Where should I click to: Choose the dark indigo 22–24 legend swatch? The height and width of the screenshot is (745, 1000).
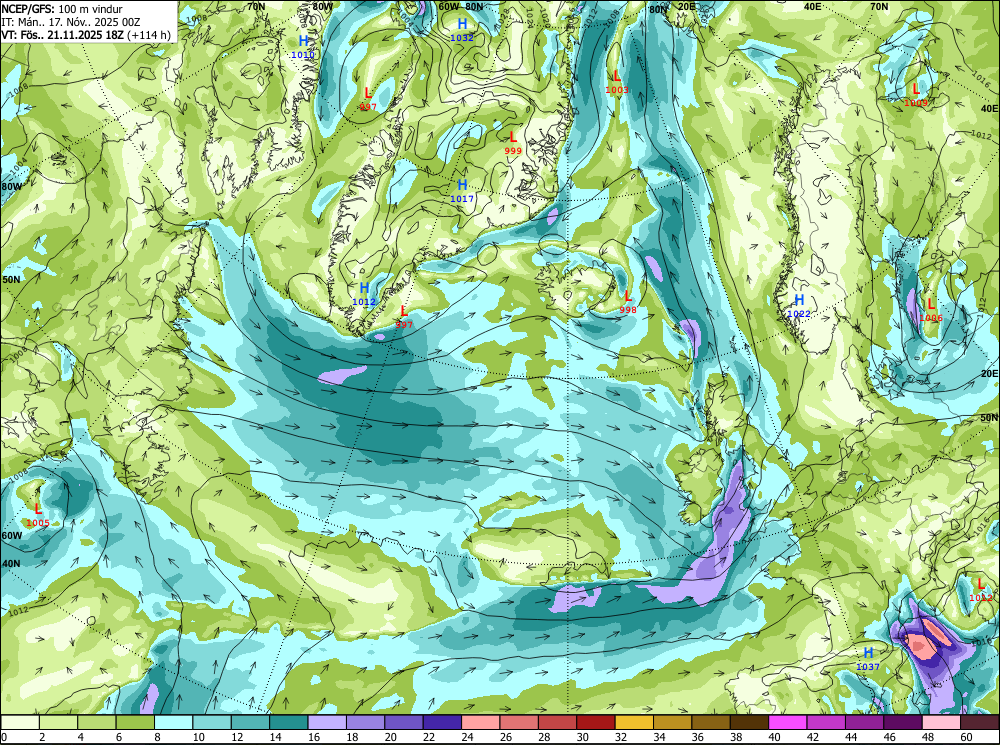coord(442,722)
